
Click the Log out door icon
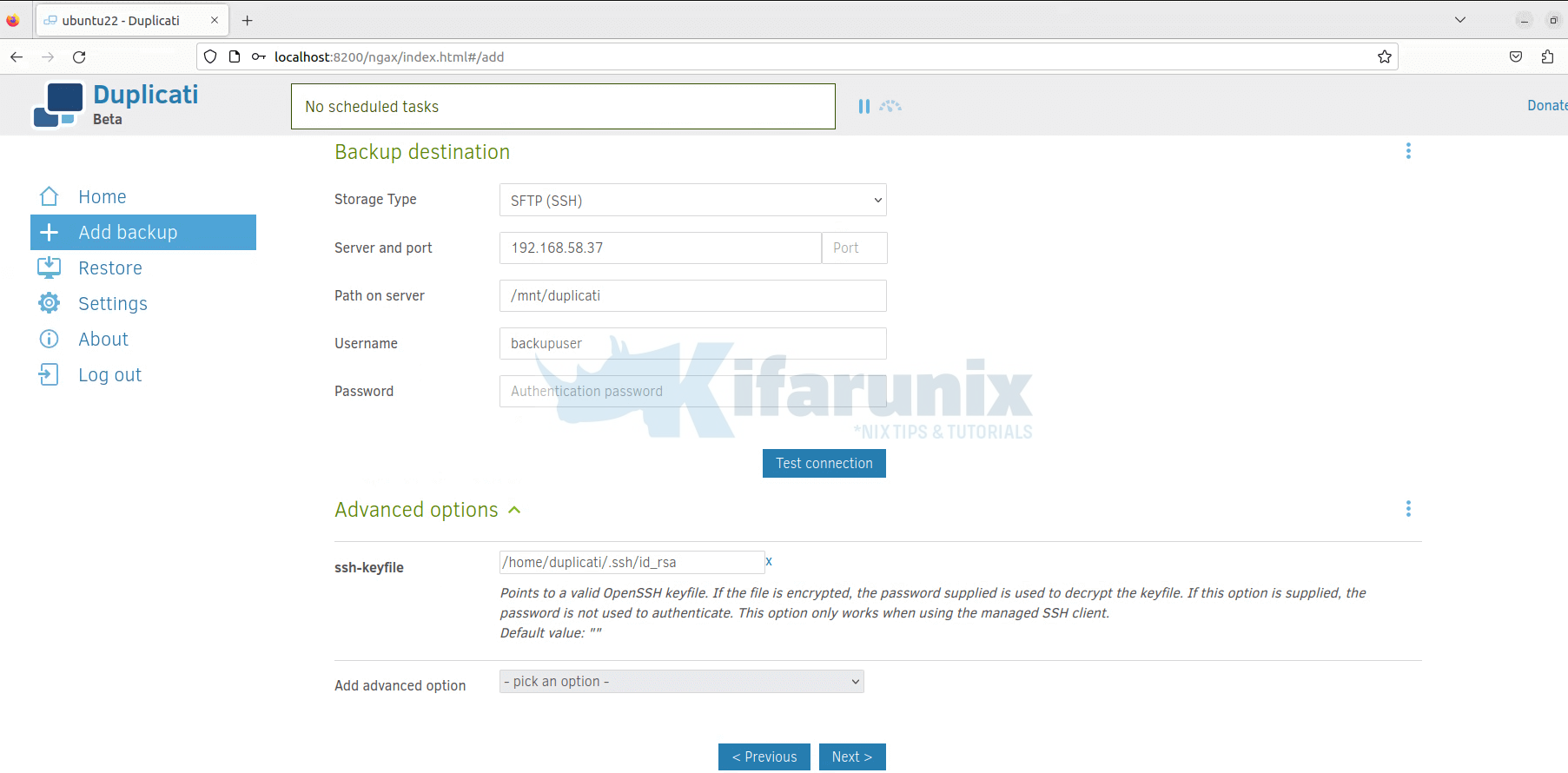click(x=50, y=374)
